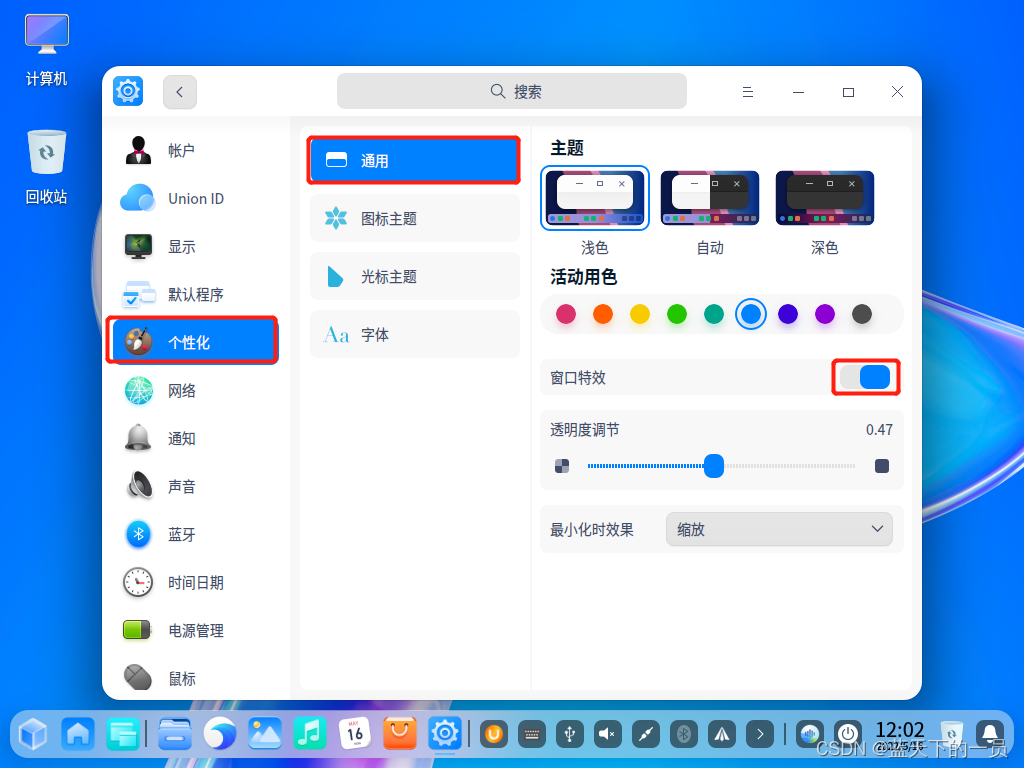Choose the blue accent color
The height and width of the screenshot is (768, 1024).
(751, 314)
